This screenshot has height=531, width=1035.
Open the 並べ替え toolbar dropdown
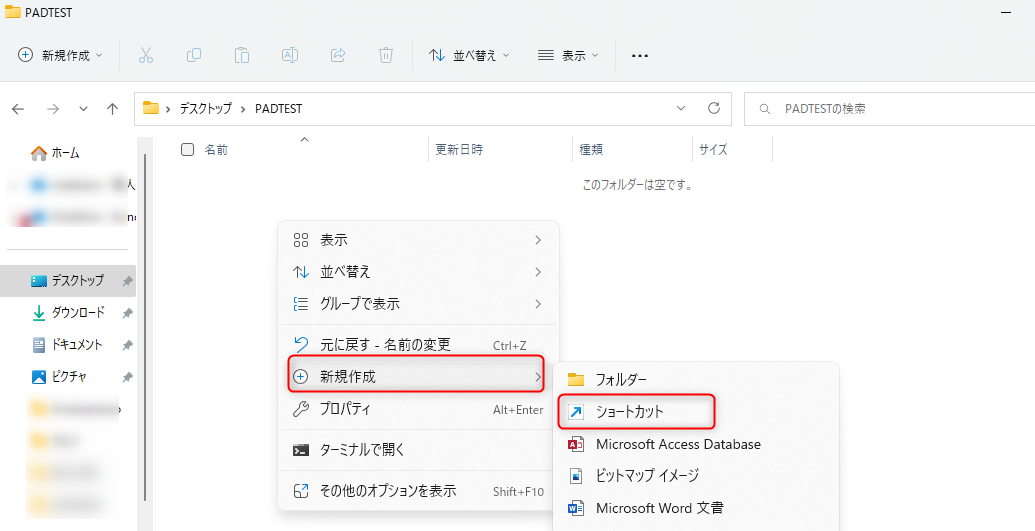pyautogui.click(x=470, y=55)
